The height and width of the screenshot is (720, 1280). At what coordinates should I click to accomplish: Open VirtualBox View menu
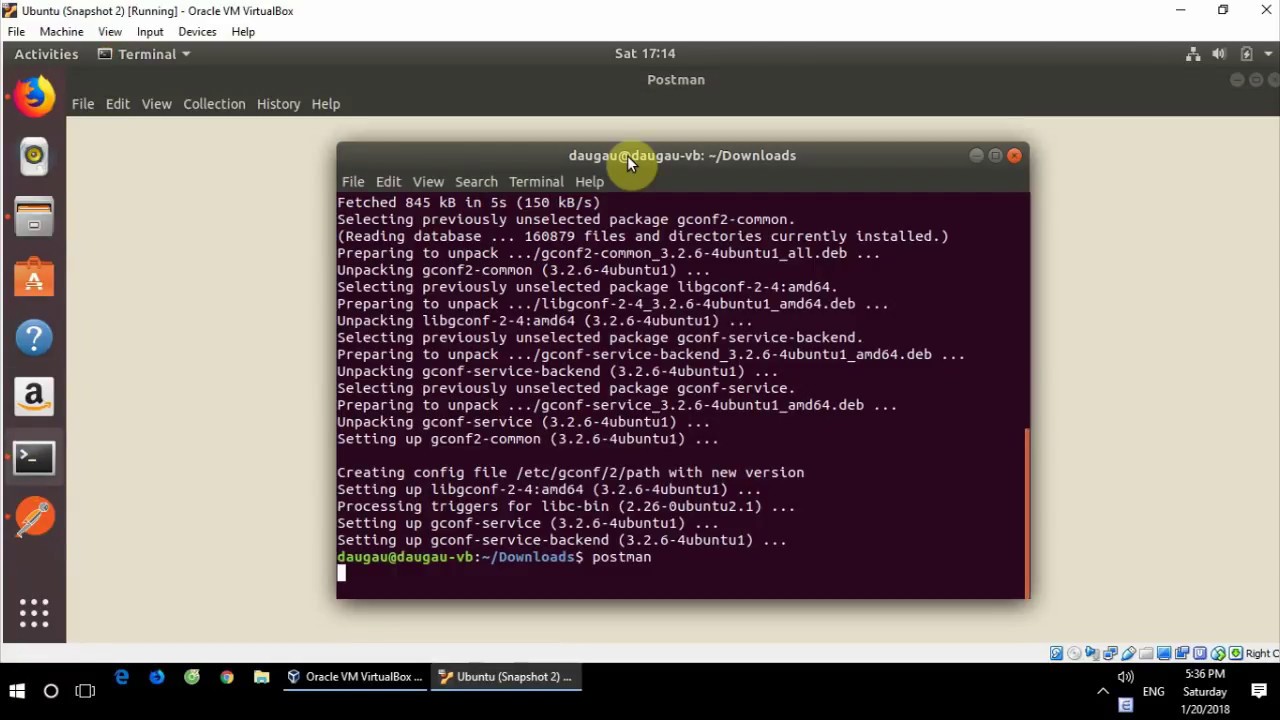[110, 32]
